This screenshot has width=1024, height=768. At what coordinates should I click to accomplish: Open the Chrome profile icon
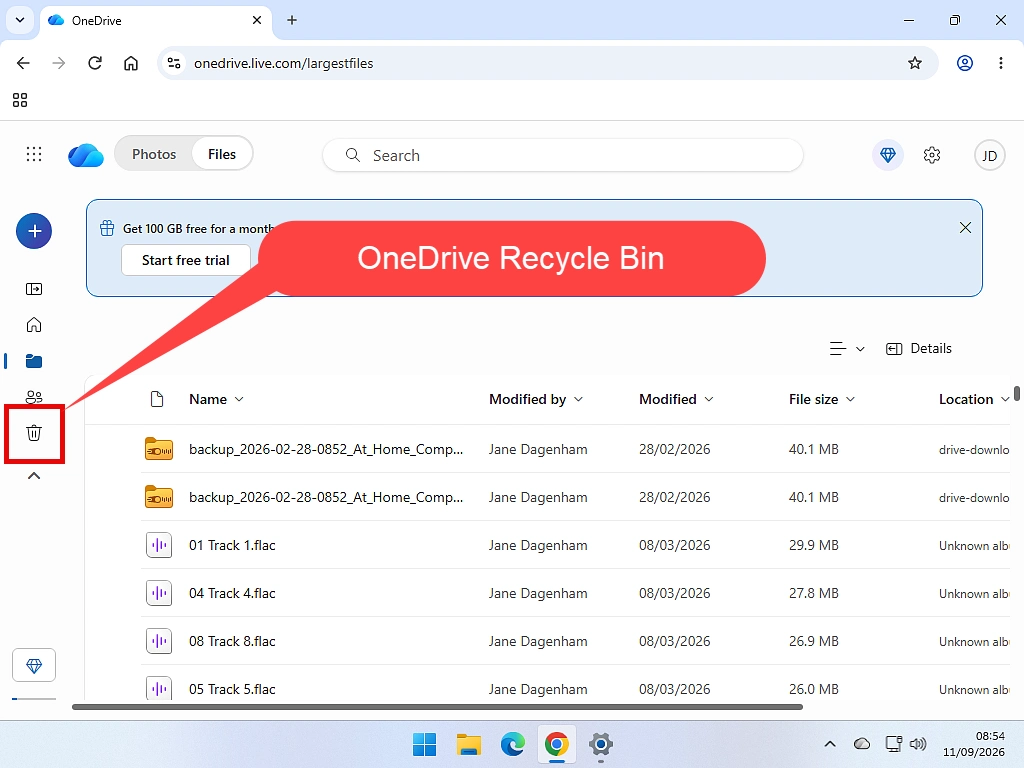(965, 63)
